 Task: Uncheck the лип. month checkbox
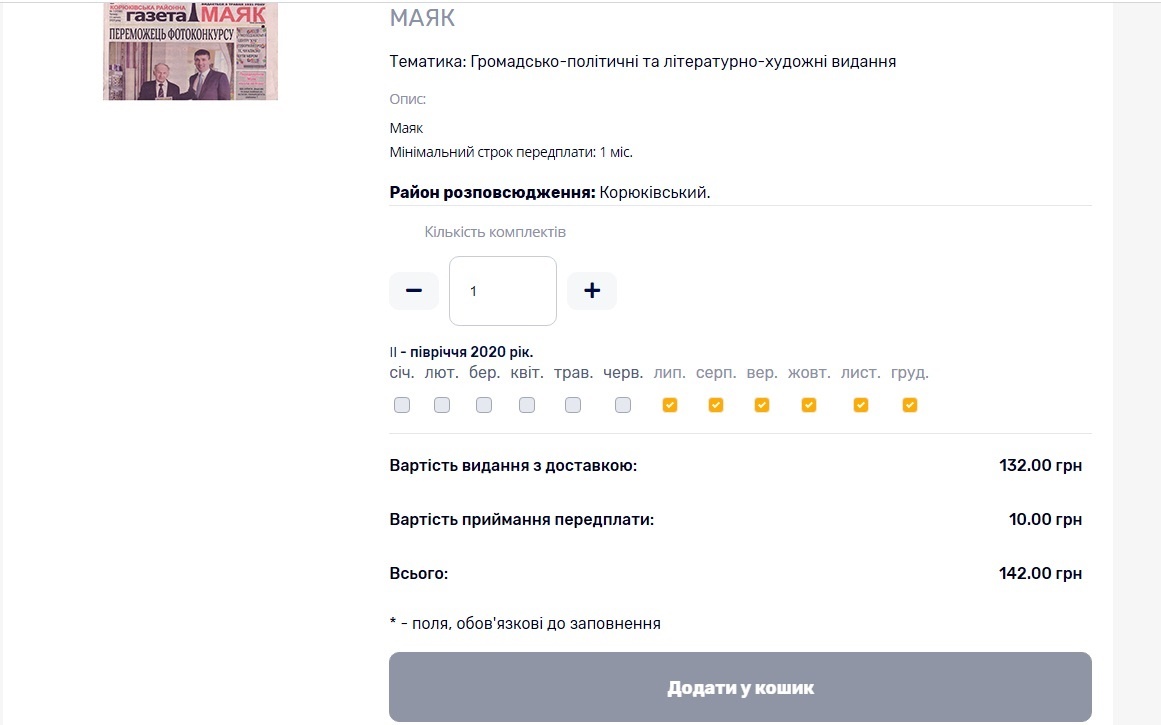670,405
